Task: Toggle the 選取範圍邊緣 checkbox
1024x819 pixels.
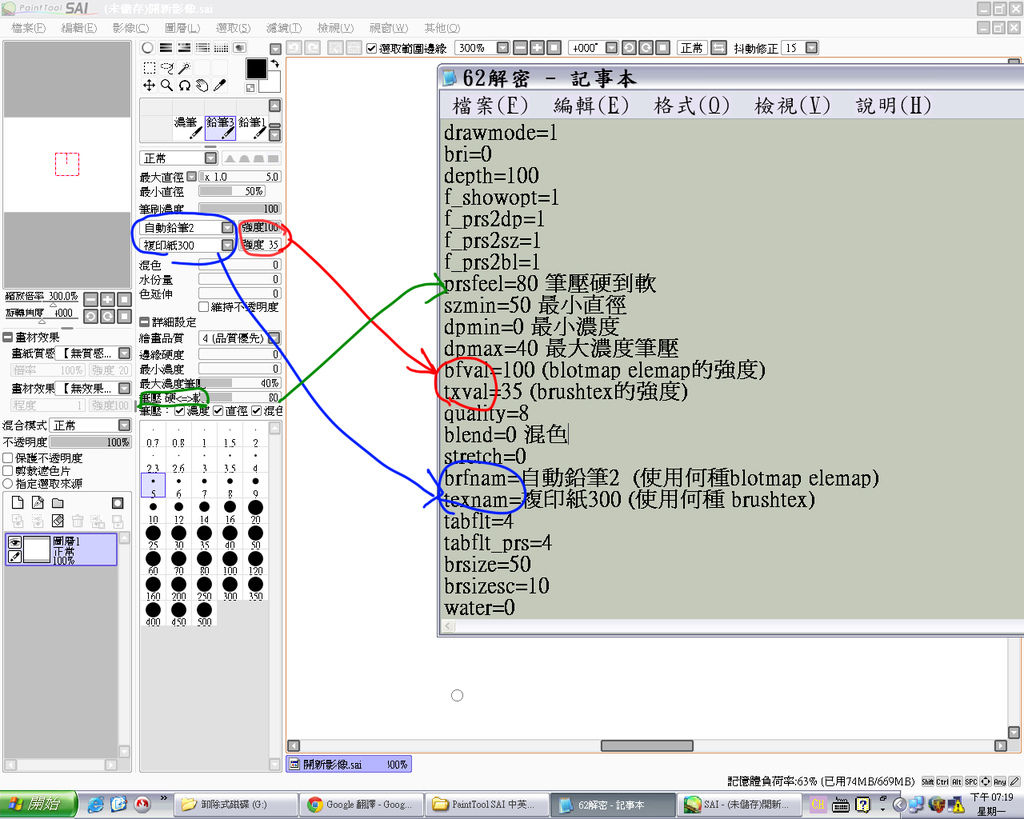Action: point(372,48)
